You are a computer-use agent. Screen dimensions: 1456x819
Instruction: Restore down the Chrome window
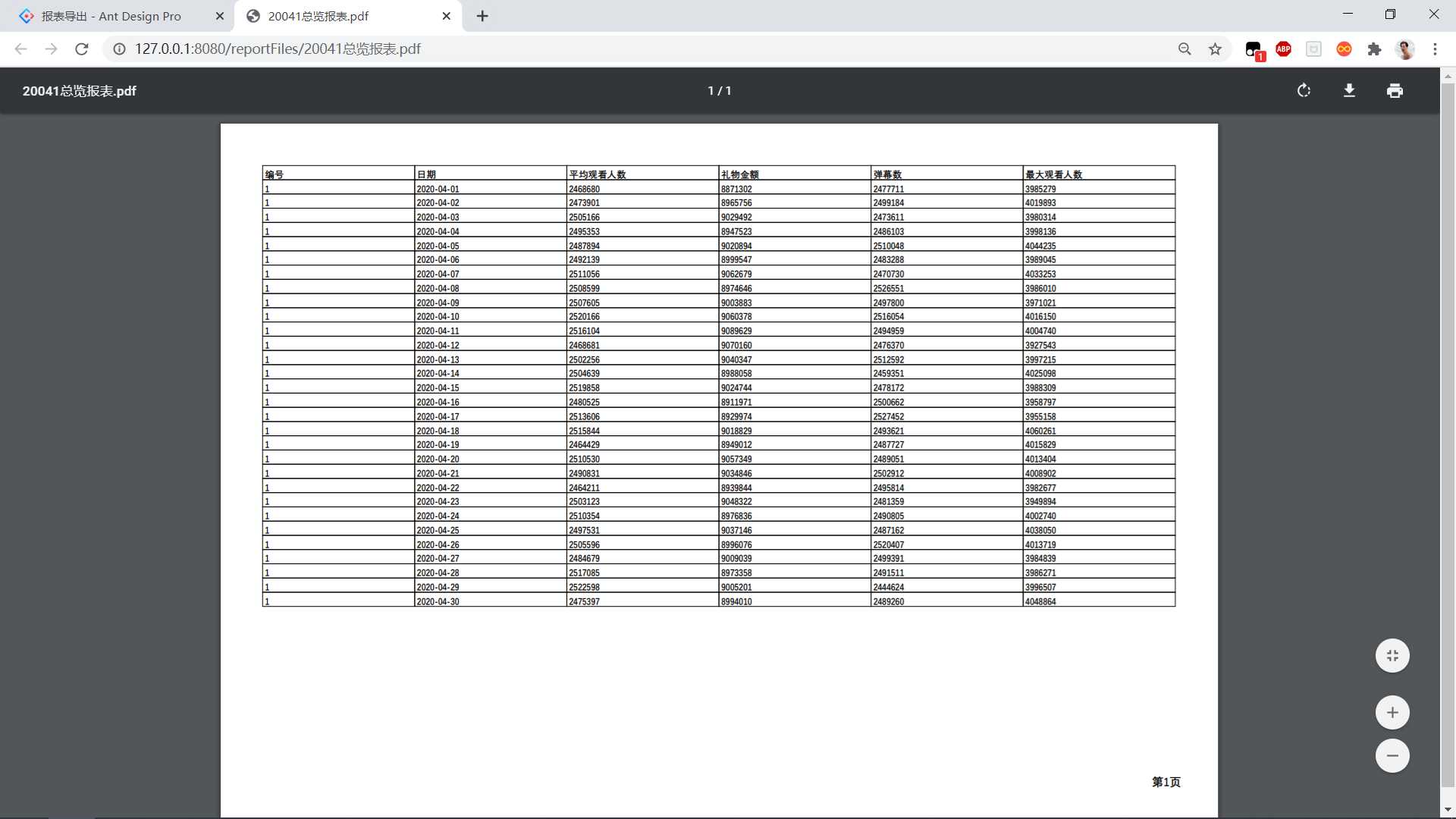coord(1390,14)
